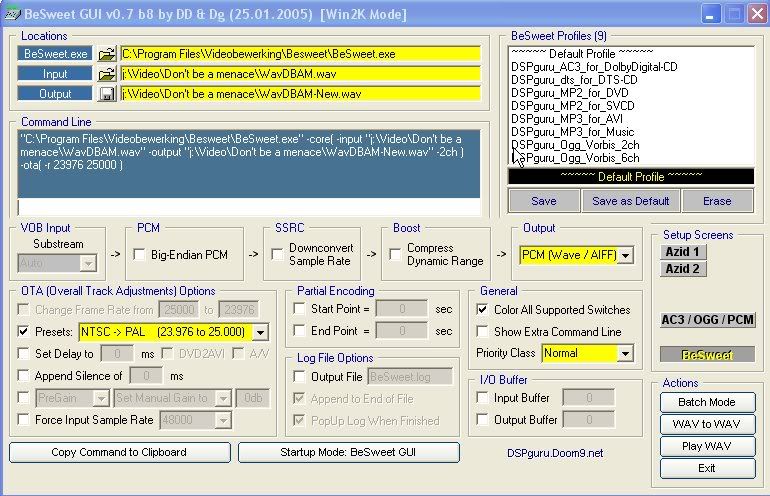Enable End Point partial encoding checkbox
The image size is (770, 496).
299,331
